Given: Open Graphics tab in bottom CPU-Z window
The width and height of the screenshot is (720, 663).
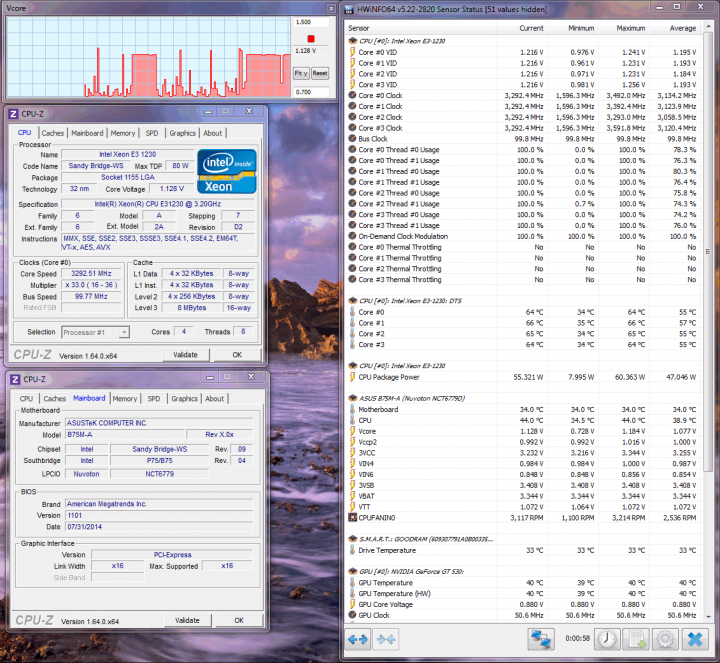Looking at the screenshot, I should pyautogui.click(x=184, y=399).
